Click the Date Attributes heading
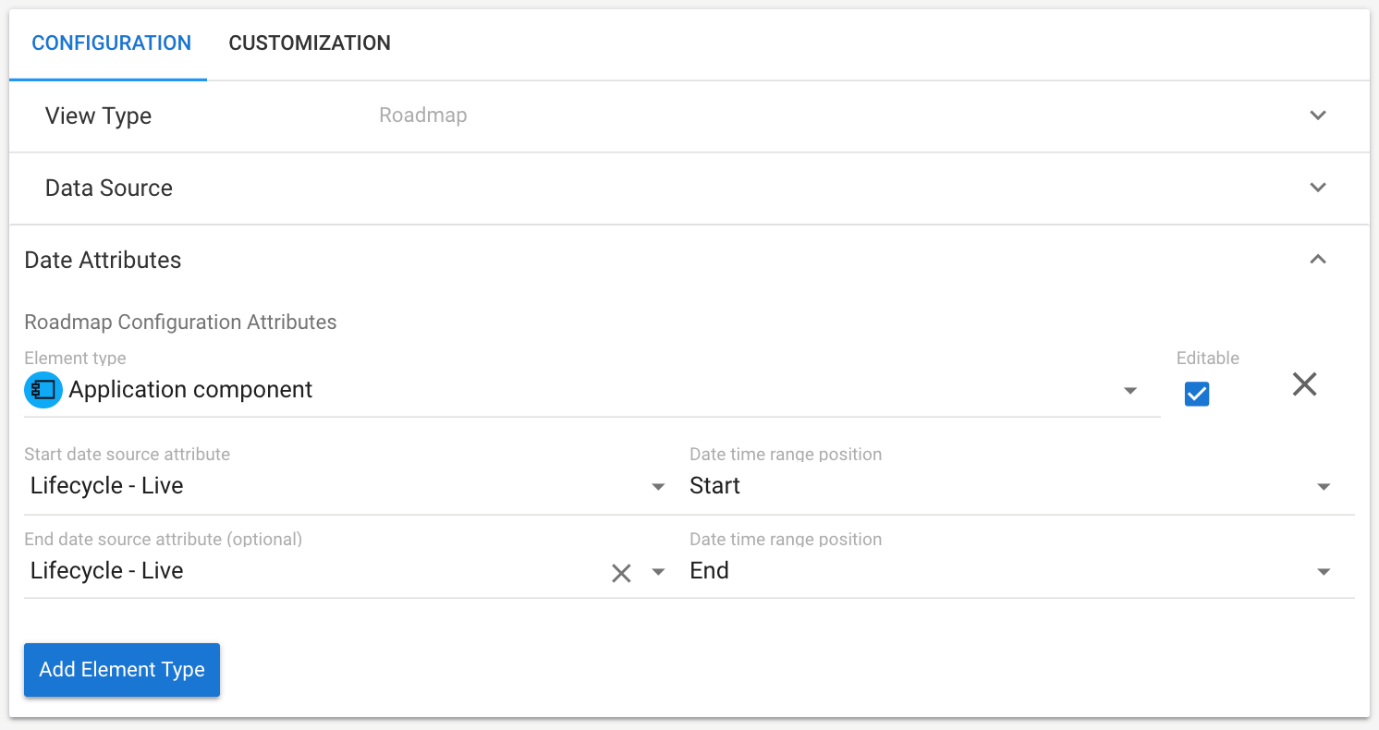Screen dimensions: 1379x730 click(x=102, y=260)
